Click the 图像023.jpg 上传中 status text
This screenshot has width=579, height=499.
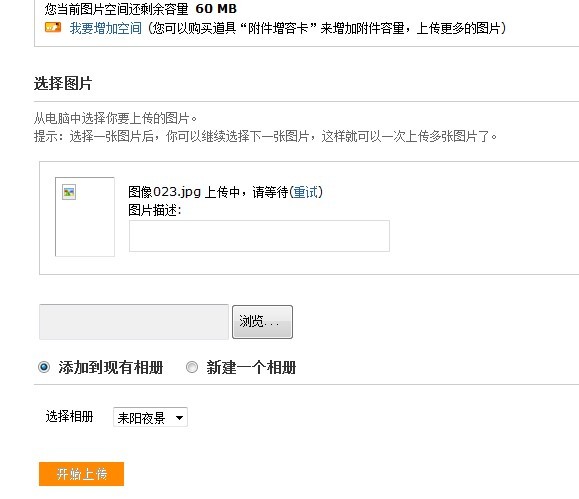tap(208, 192)
